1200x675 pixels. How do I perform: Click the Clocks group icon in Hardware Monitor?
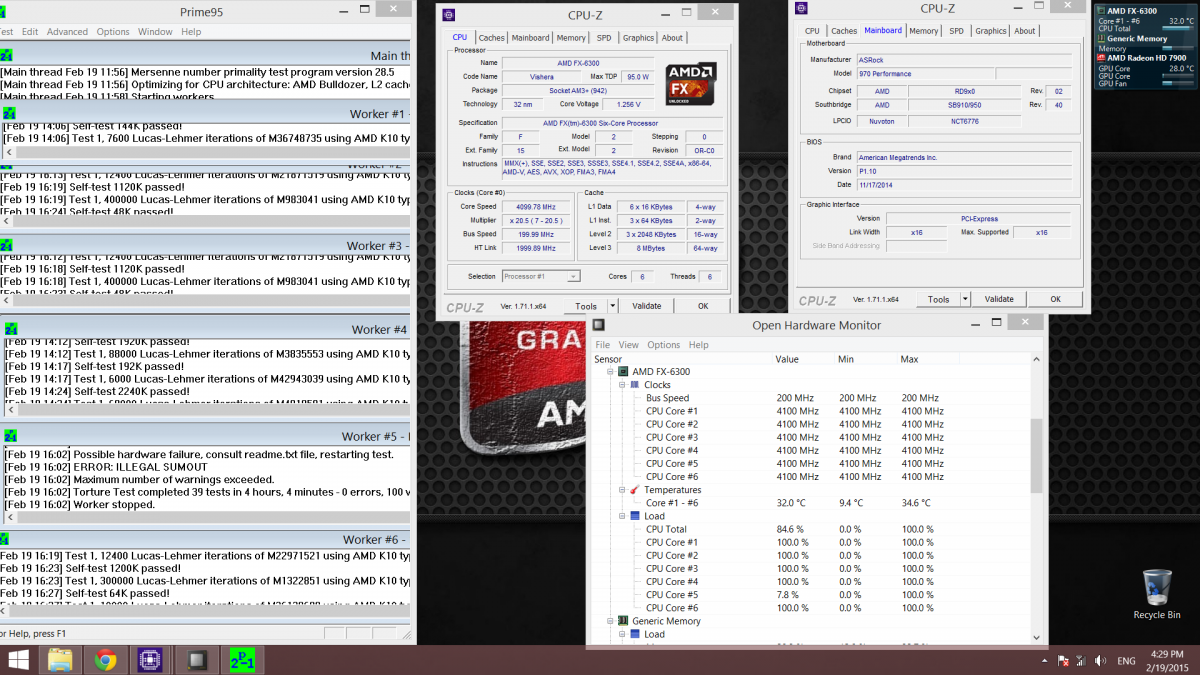(634, 385)
